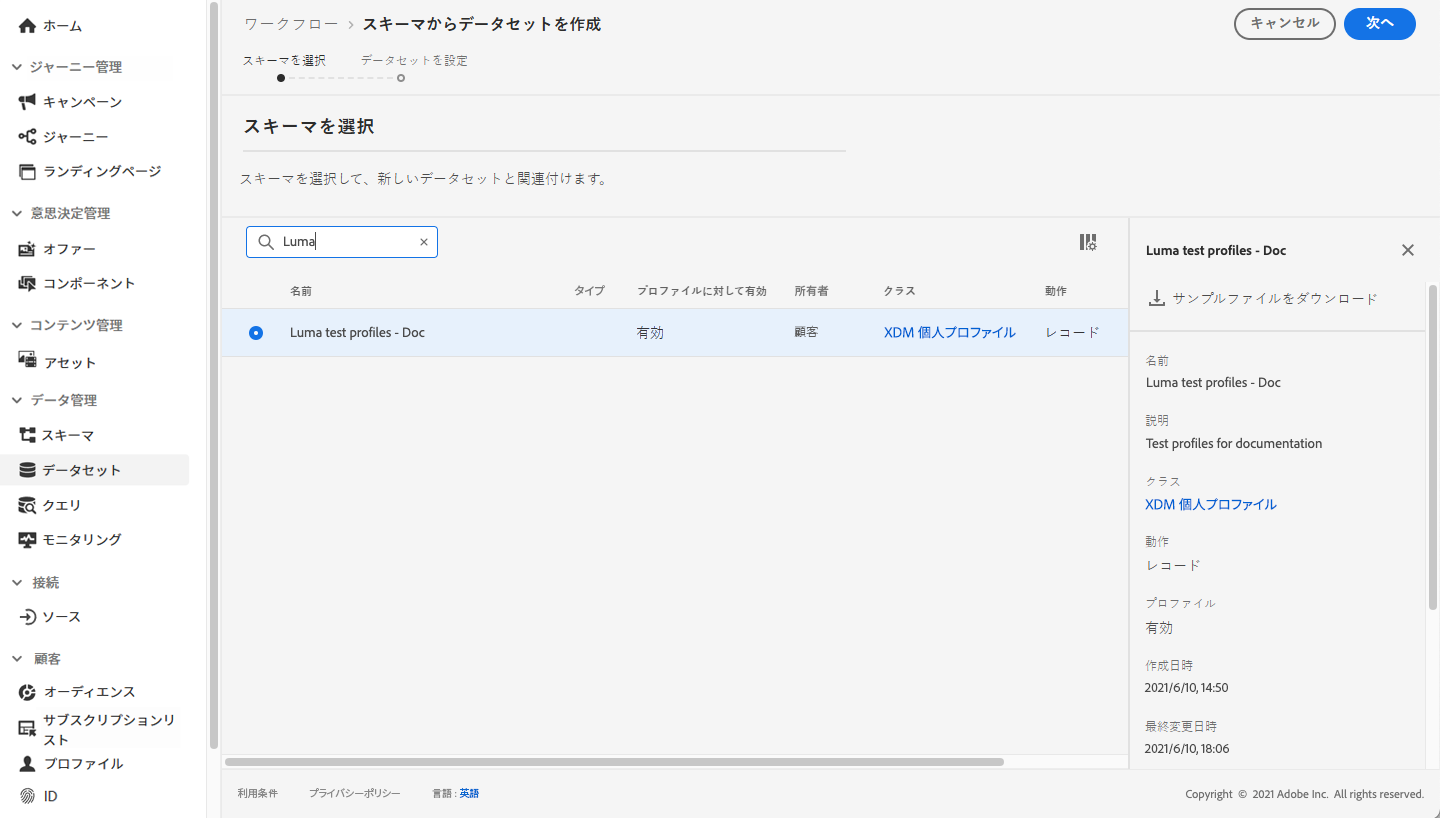Close the Luma test profiles details panel
The width and height of the screenshot is (1440, 818).
point(1408,250)
